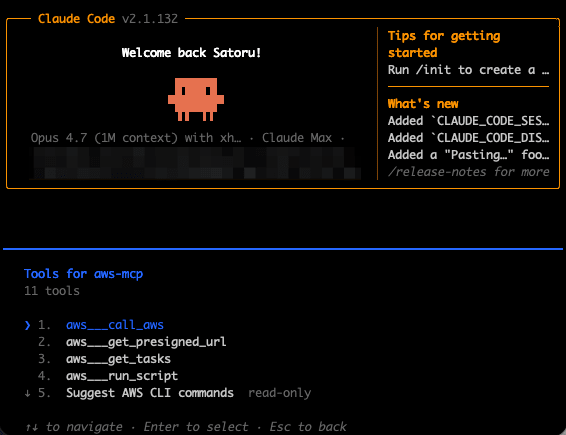The height and width of the screenshot is (435, 566).
Task: Click the ↑↓ to navigate hint
Action: click(74, 427)
